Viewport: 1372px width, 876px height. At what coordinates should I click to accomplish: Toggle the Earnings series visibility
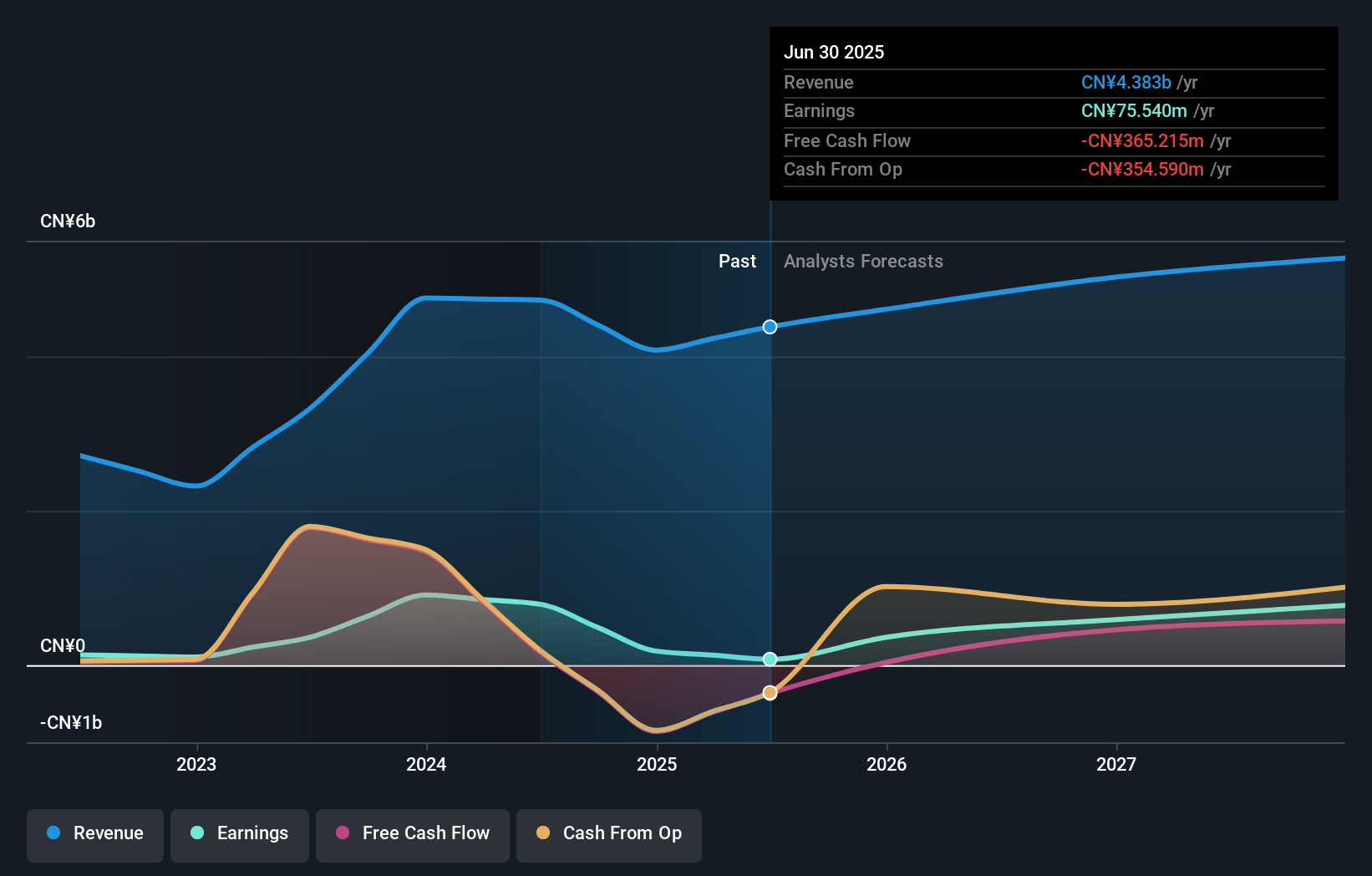(240, 833)
